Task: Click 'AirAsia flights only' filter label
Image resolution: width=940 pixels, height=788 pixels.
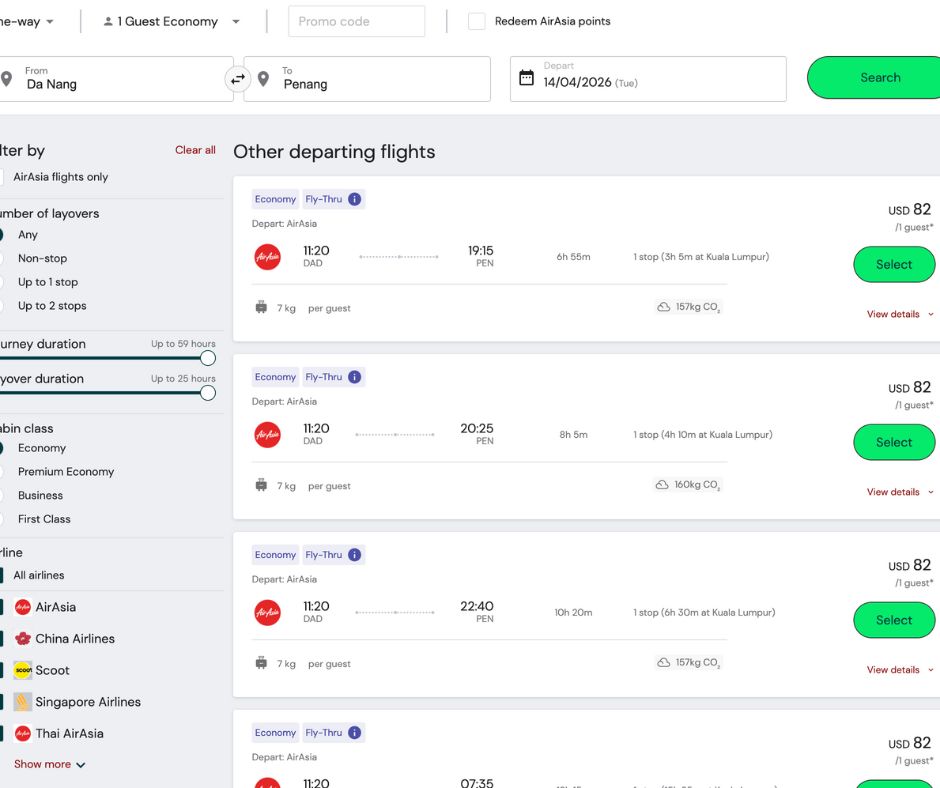Action: click(61, 177)
